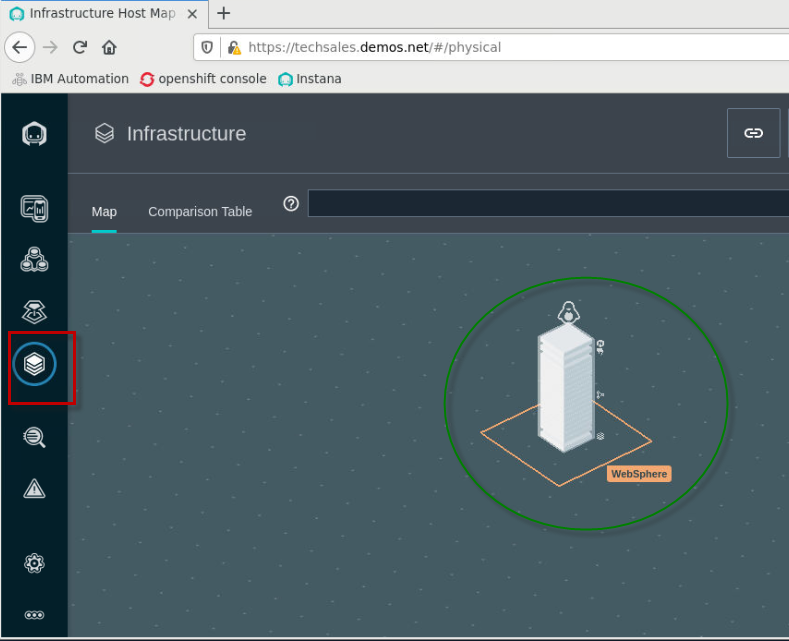Select the Infrastructure layers sidebar icon
This screenshot has height=641, width=789.
(34, 364)
